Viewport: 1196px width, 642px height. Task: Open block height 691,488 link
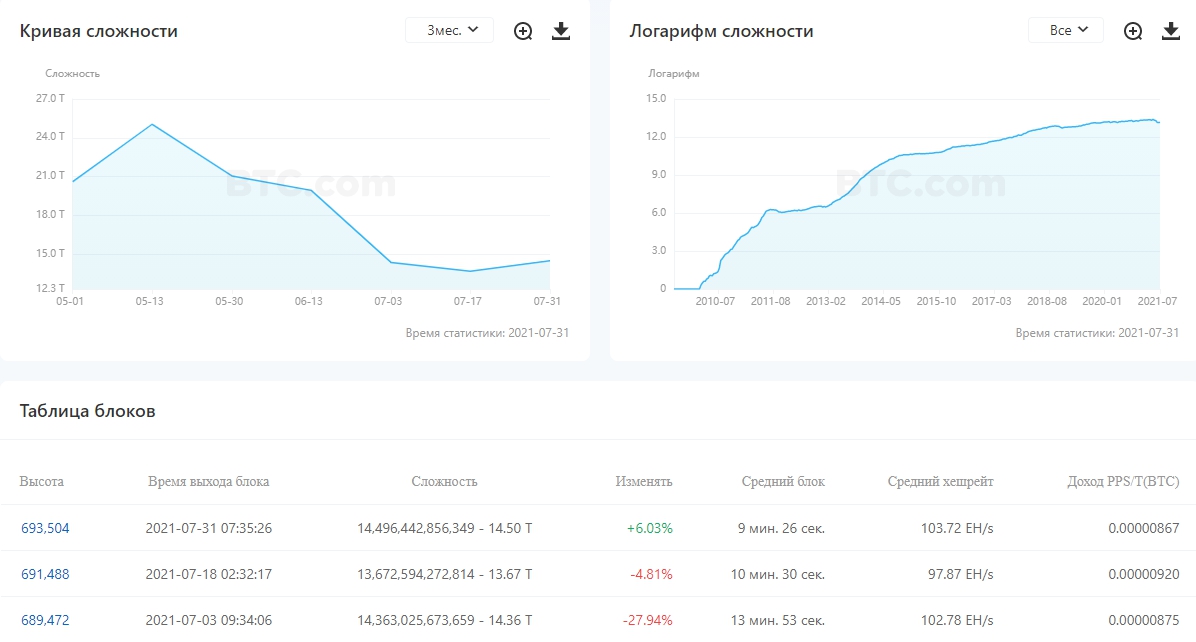(45, 574)
